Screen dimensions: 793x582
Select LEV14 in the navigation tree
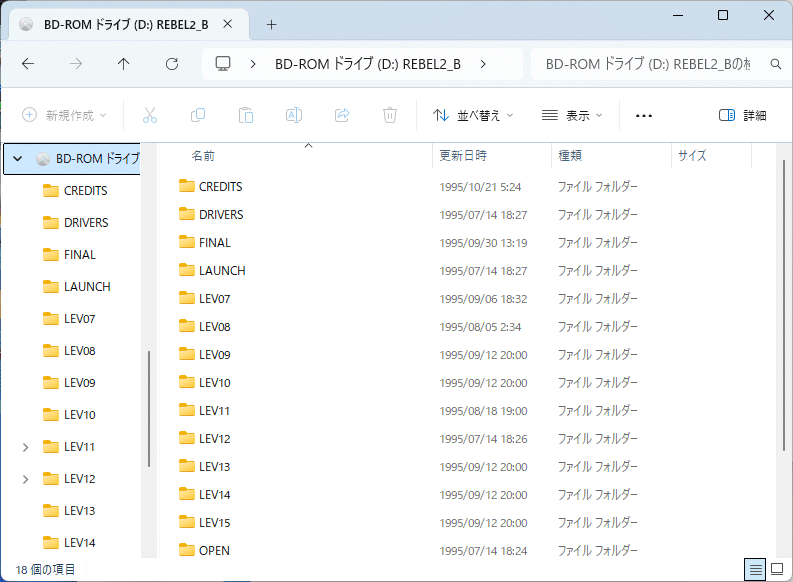(x=79, y=543)
